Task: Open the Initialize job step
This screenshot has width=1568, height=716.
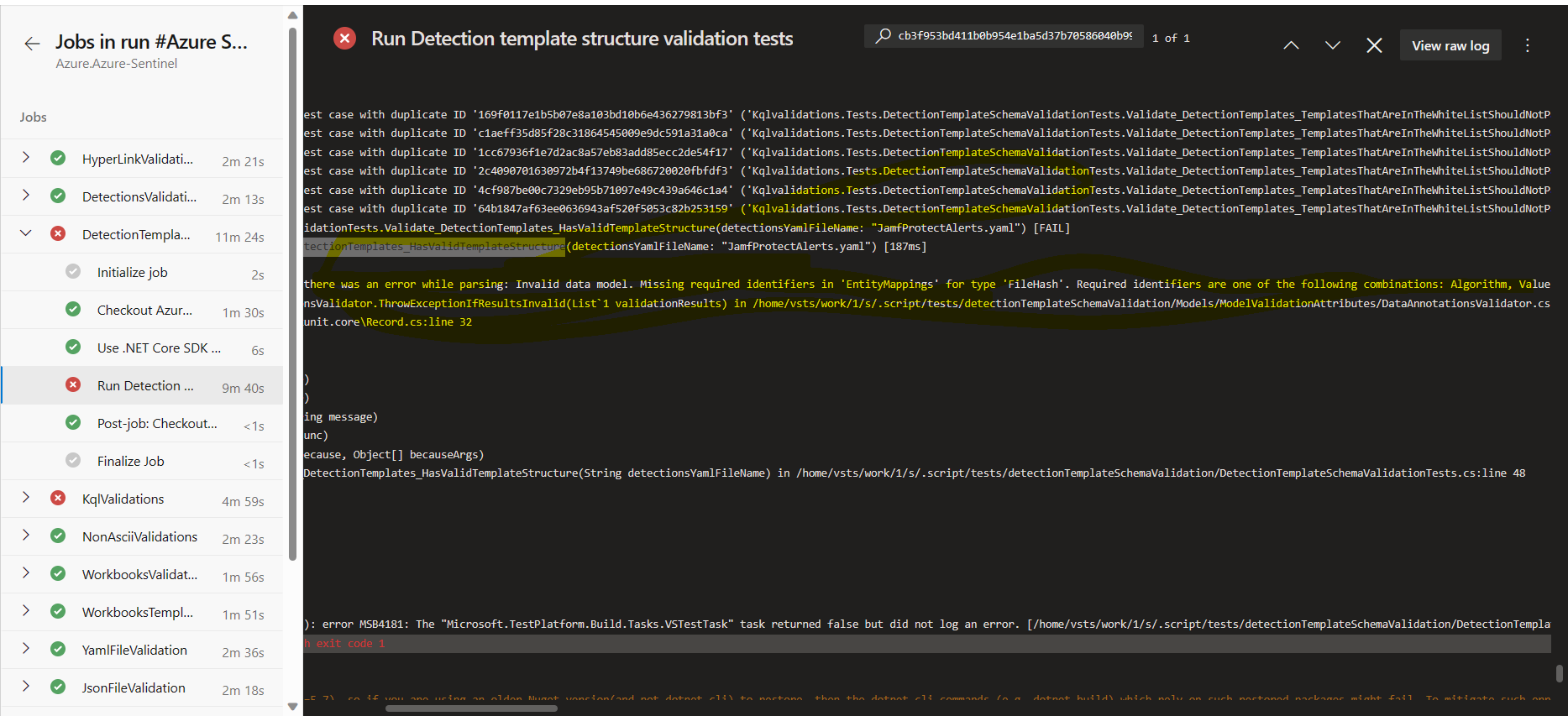Action: (143, 272)
